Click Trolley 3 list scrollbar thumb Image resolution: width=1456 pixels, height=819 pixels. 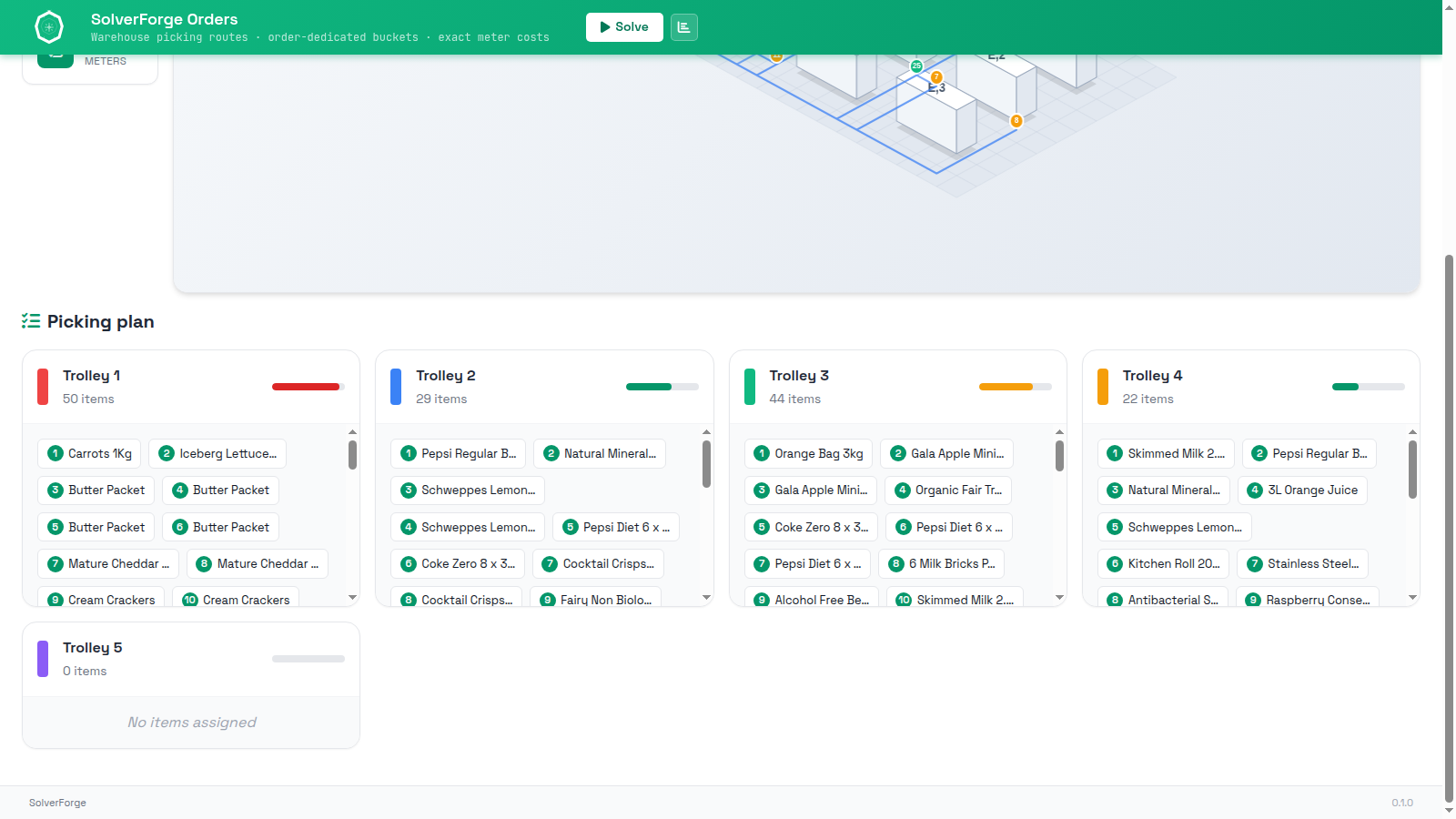1059,456
